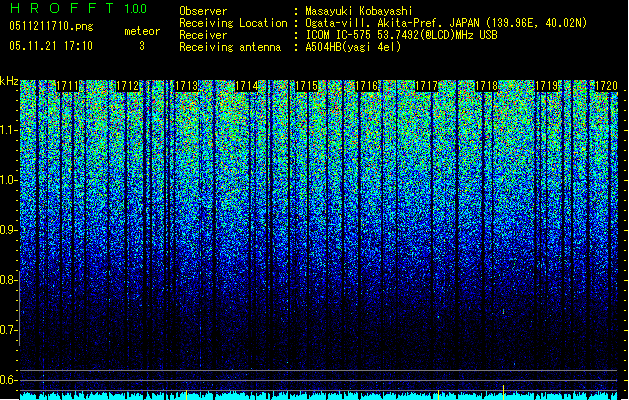Click the 'Observer' field label
The width and height of the screenshot is (629, 400).
(x=203, y=11)
